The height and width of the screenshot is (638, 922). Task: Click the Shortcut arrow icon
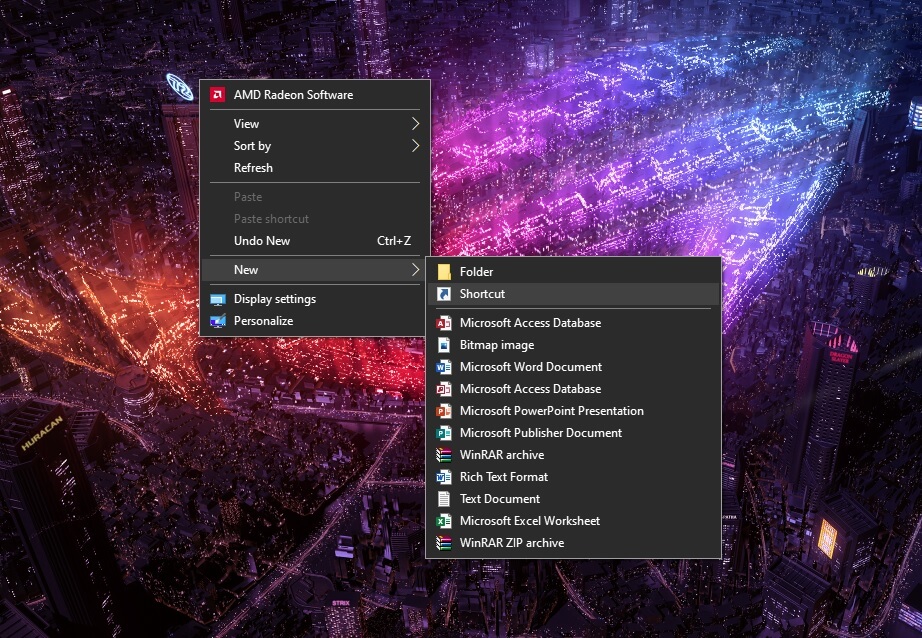pyautogui.click(x=444, y=293)
